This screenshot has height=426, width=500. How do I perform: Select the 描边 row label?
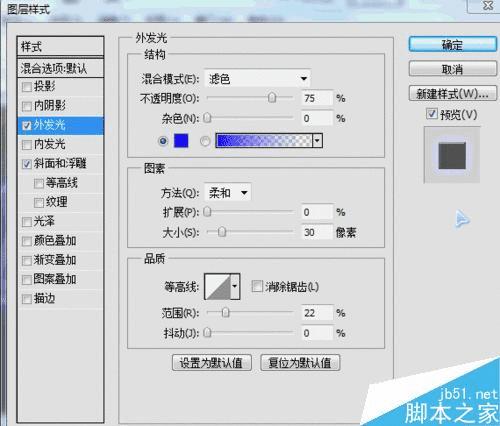point(45,299)
